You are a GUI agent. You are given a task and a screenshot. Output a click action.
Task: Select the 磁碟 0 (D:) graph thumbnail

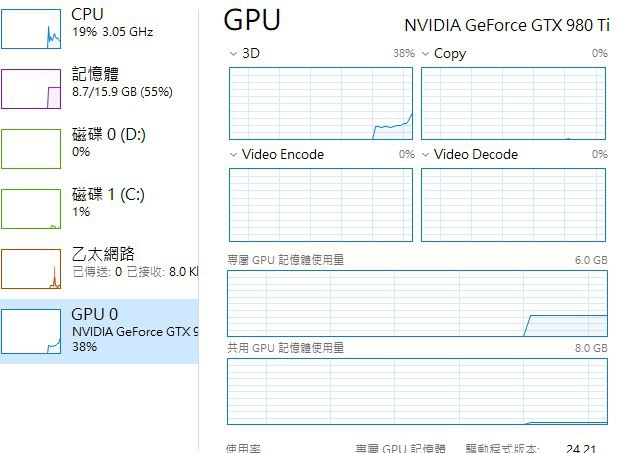[x=31, y=149]
